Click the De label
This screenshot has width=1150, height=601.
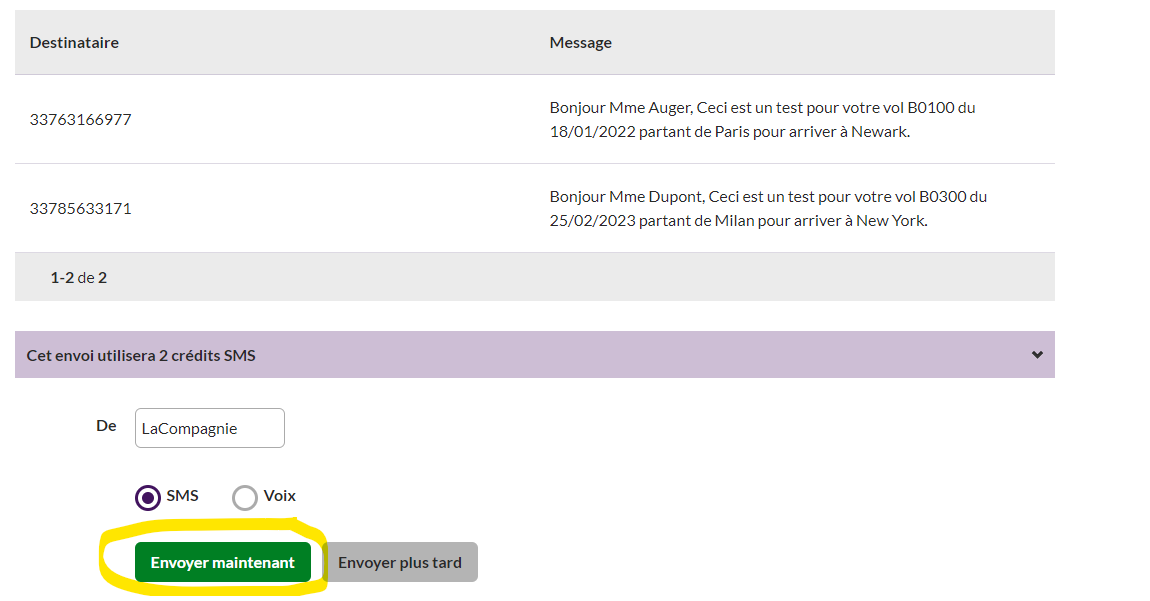pos(106,426)
